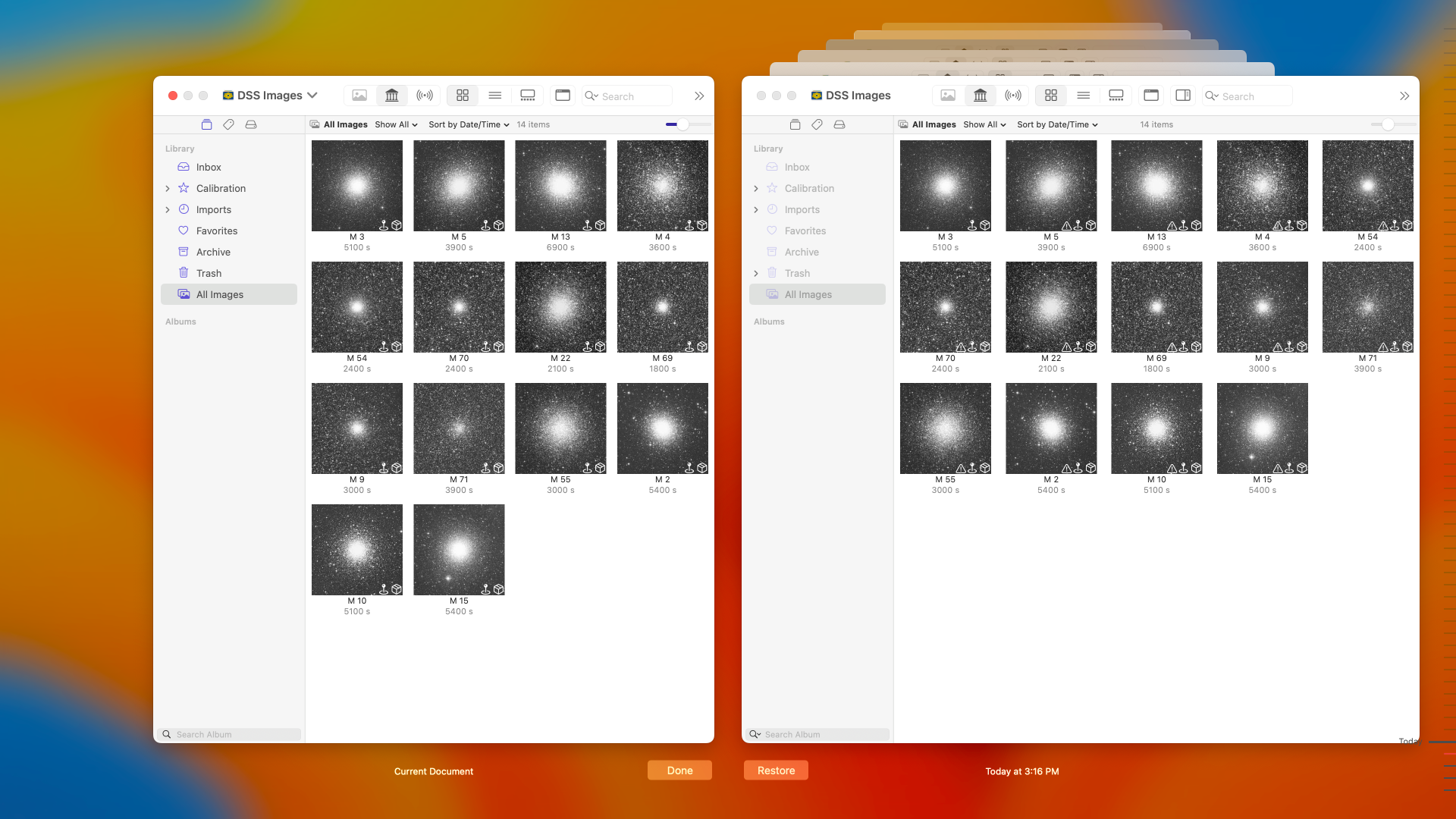Viewport: 1456px width, 819px height.
Task: Show the keywords tag tab in sidebar
Action: [228, 124]
